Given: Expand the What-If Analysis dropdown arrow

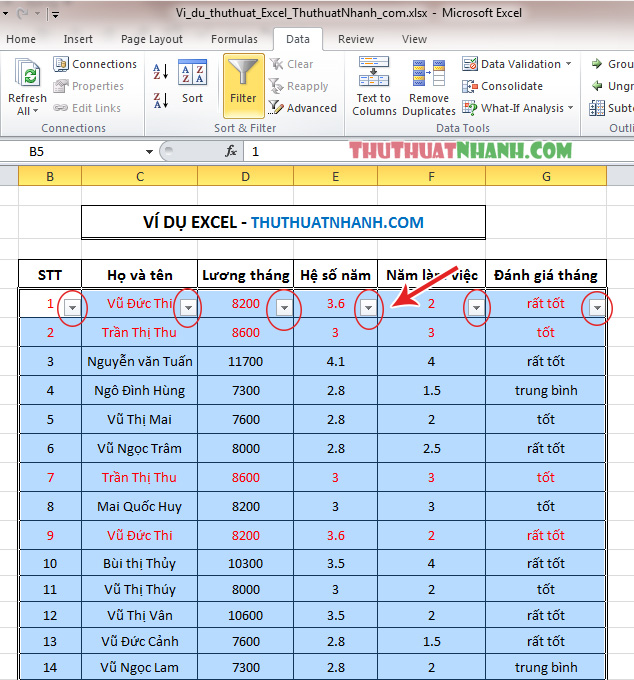Looking at the screenshot, I should click(x=570, y=108).
